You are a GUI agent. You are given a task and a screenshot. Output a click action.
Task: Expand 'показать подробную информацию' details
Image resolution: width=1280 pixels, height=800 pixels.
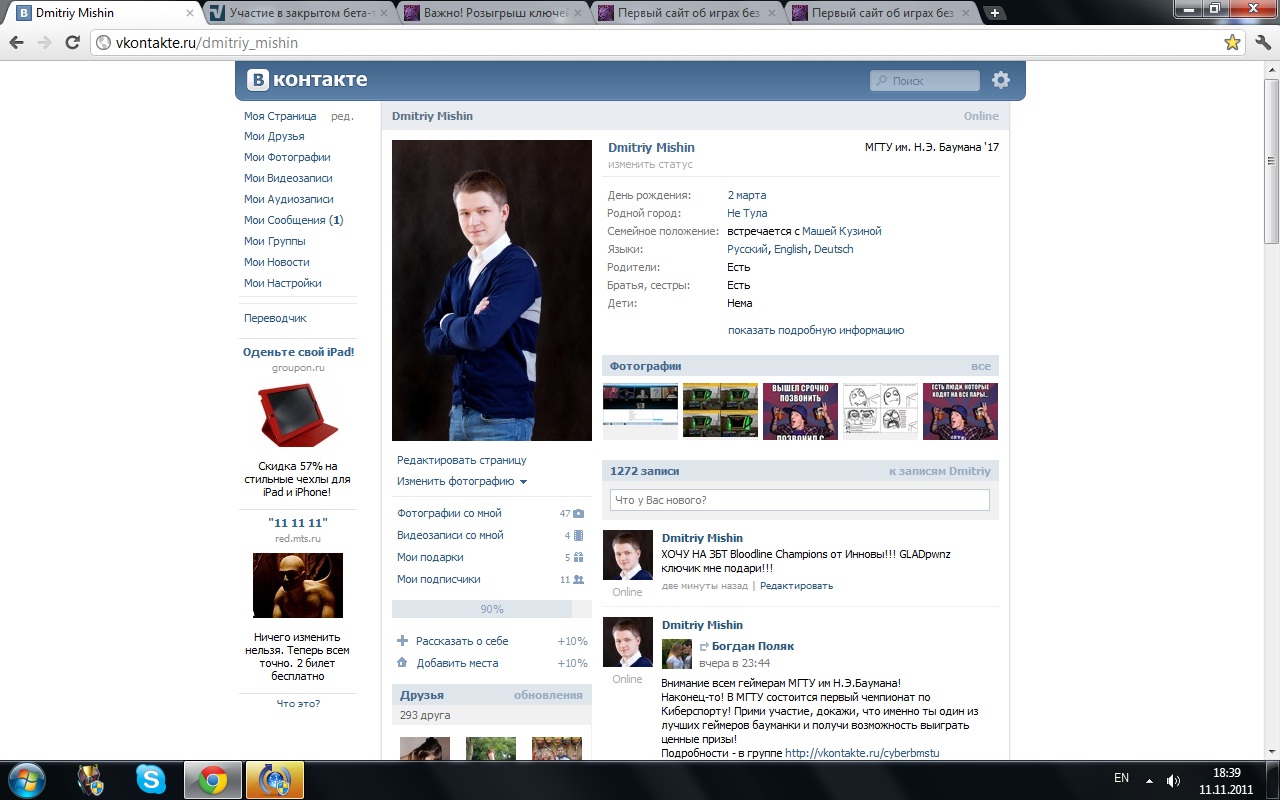pyautogui.click(x=815, y=330)
